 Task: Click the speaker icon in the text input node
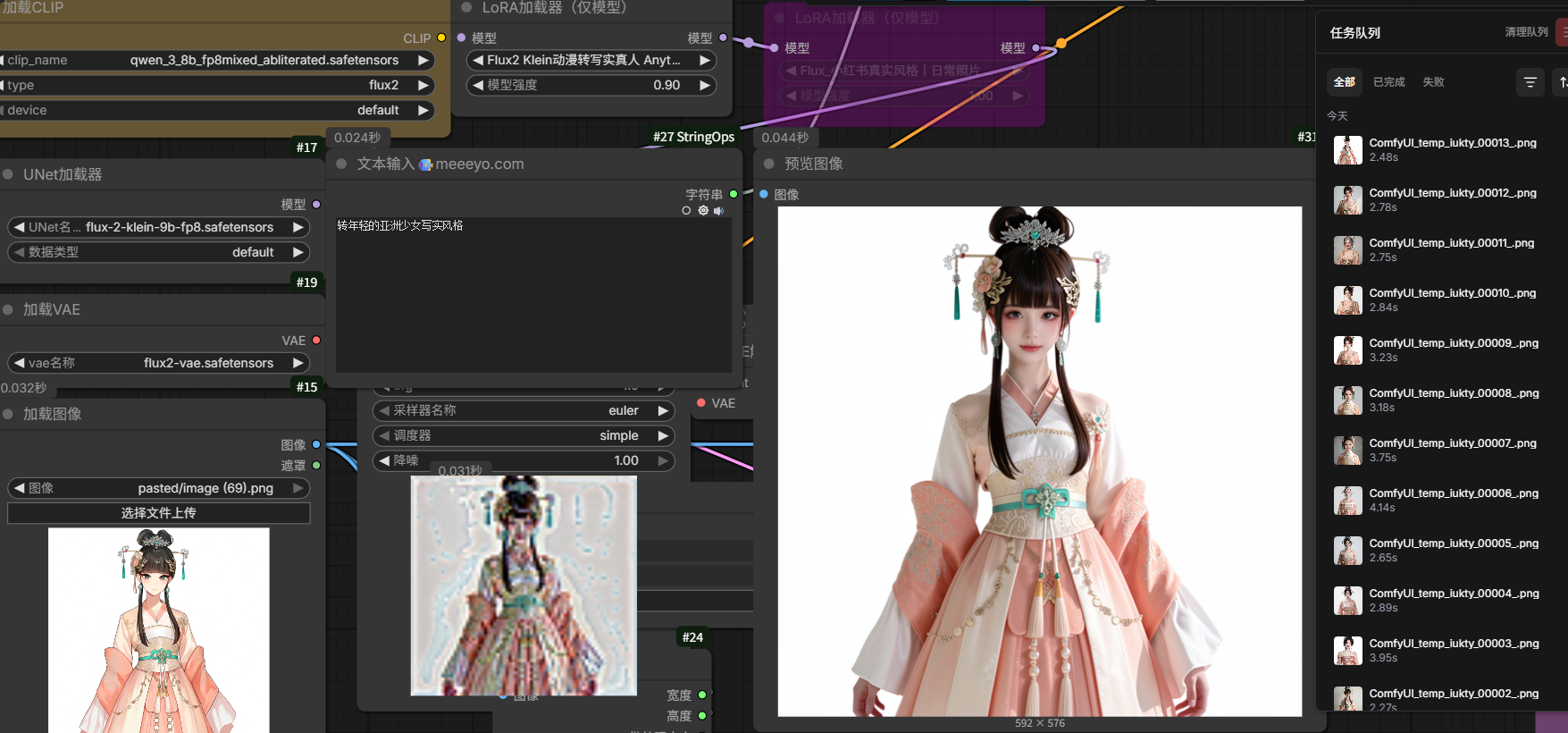(718, 211)
